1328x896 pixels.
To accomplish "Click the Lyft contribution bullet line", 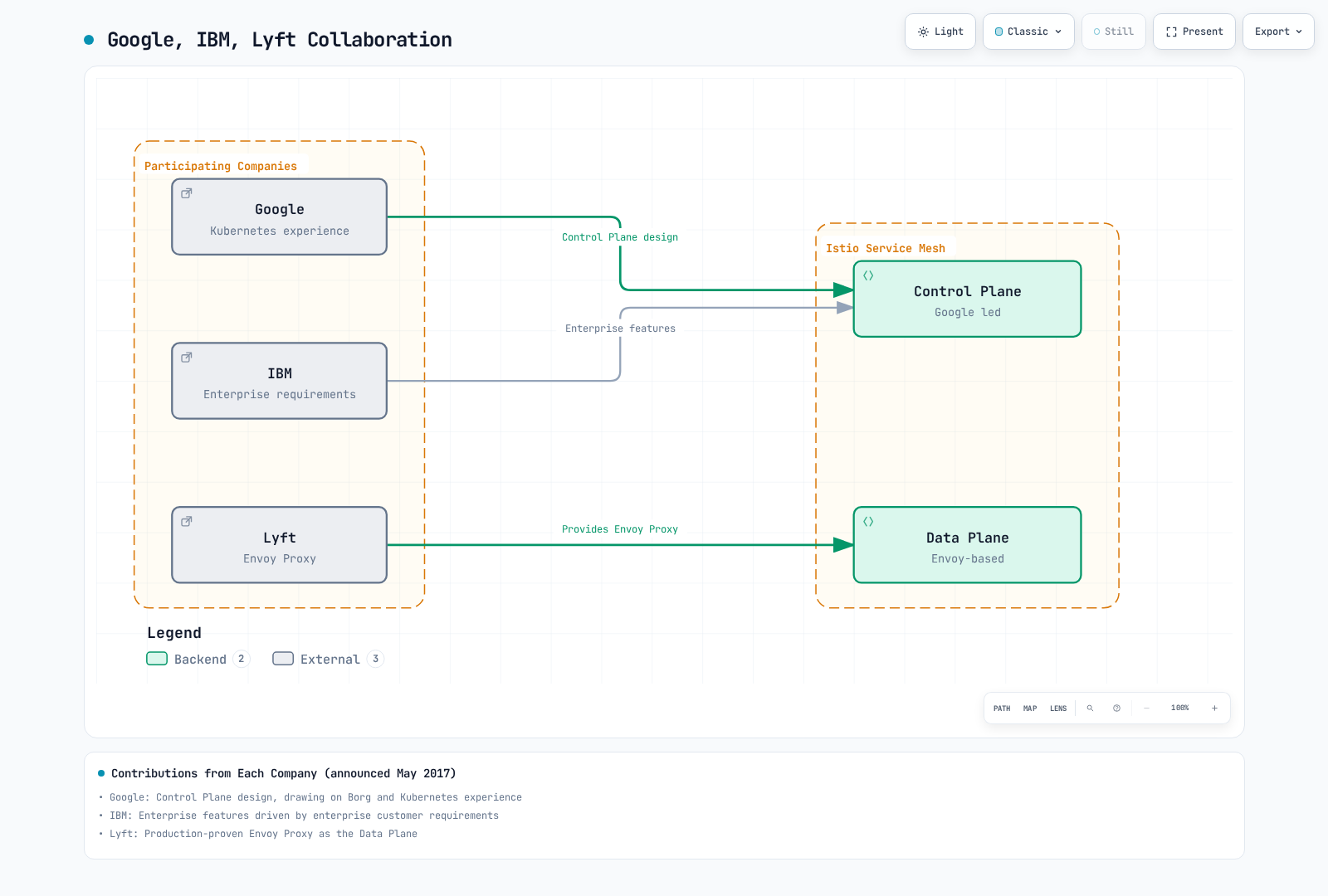I will coord(263,834).
